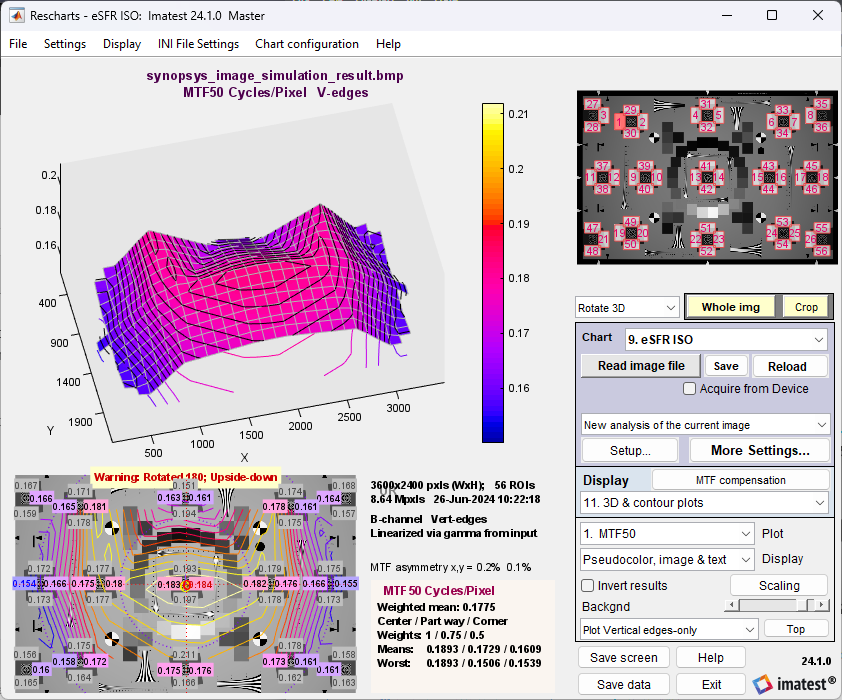842x700 pixels.
Task: Click the 0.155 right-edge contour value
Action: (346, 584)
